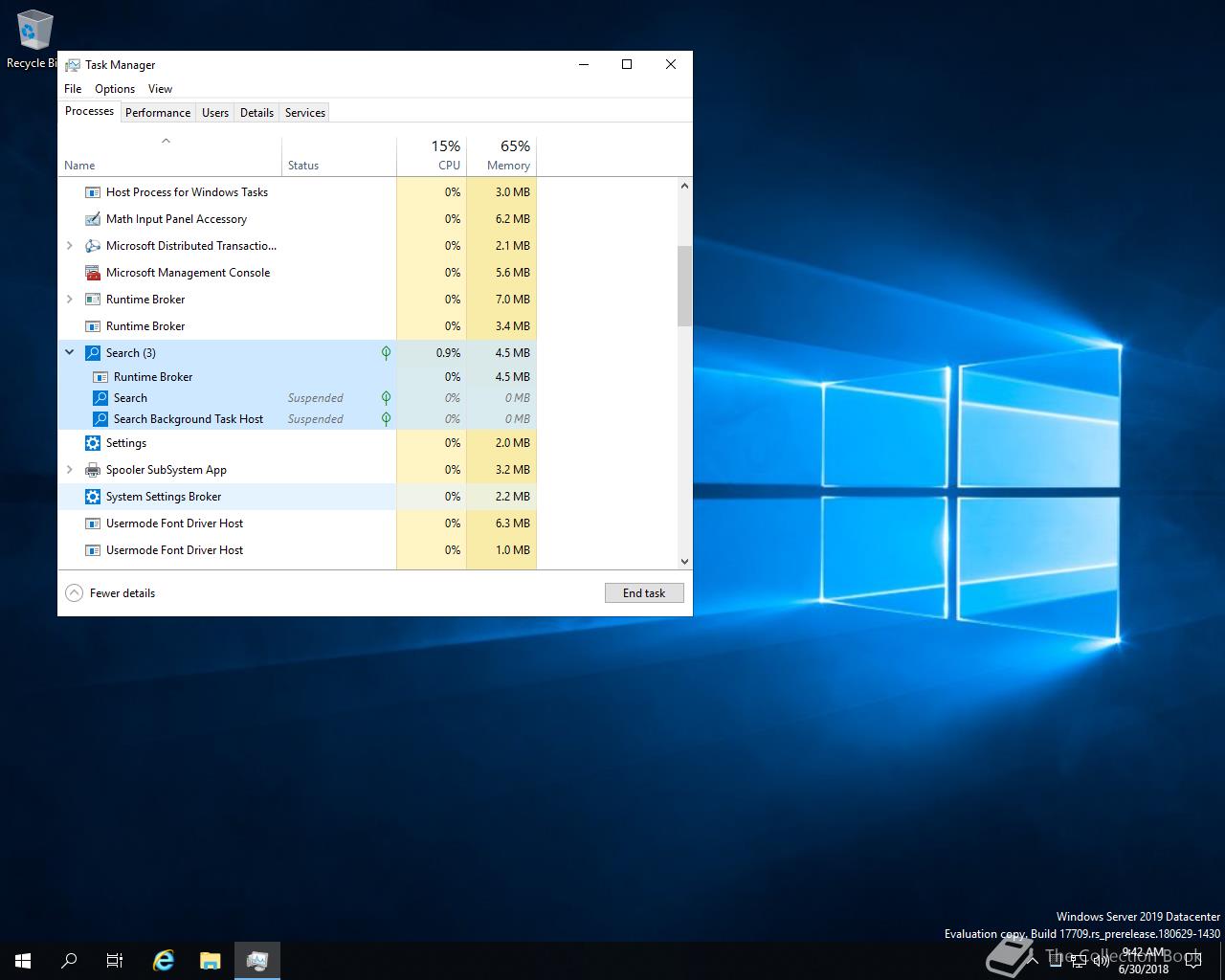Switch to the Performance tab
Viewport: 1225px width, 980px height.
click(158, 113)
